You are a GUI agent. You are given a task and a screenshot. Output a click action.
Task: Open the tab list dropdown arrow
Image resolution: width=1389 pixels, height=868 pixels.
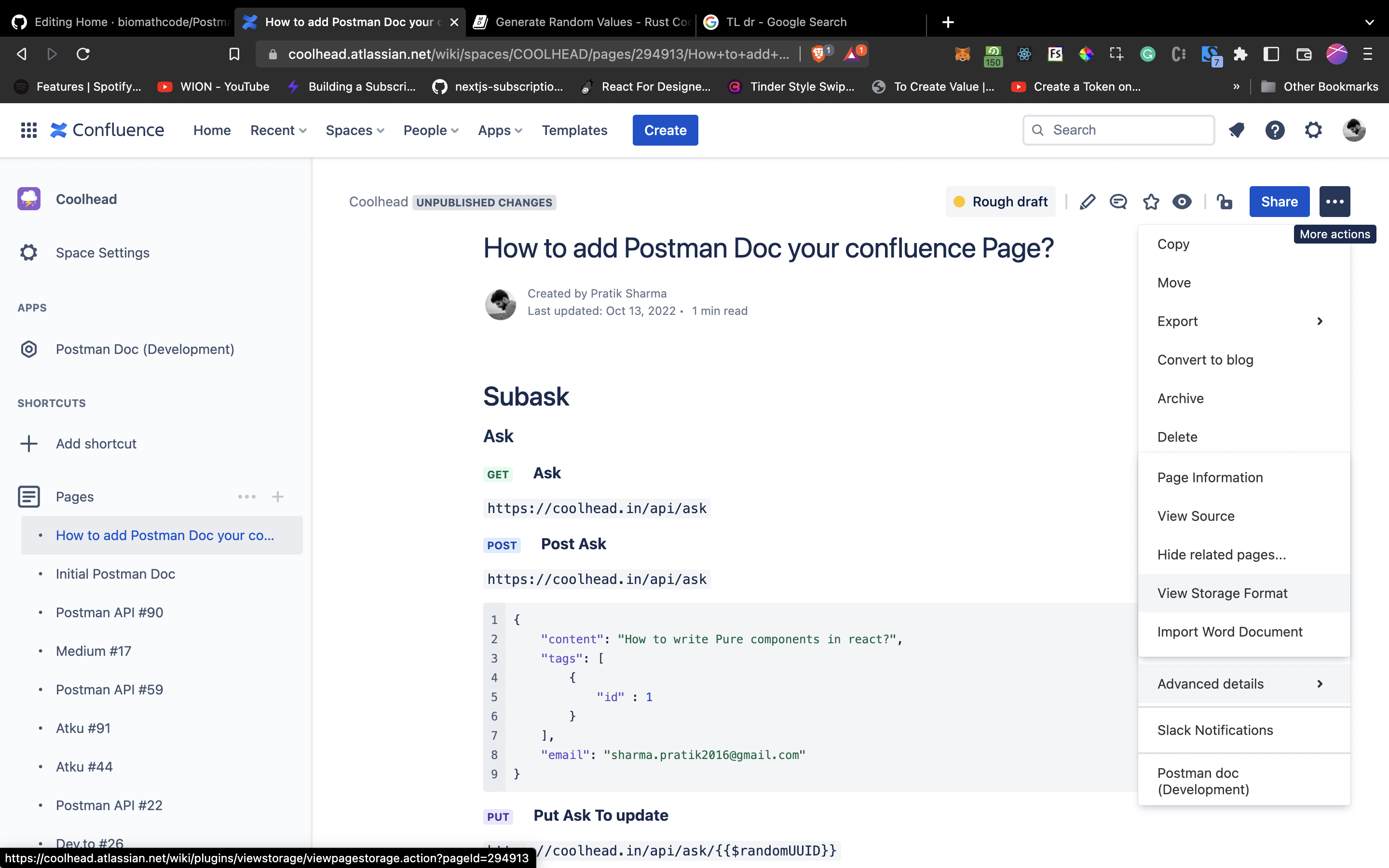(1370, 22)
